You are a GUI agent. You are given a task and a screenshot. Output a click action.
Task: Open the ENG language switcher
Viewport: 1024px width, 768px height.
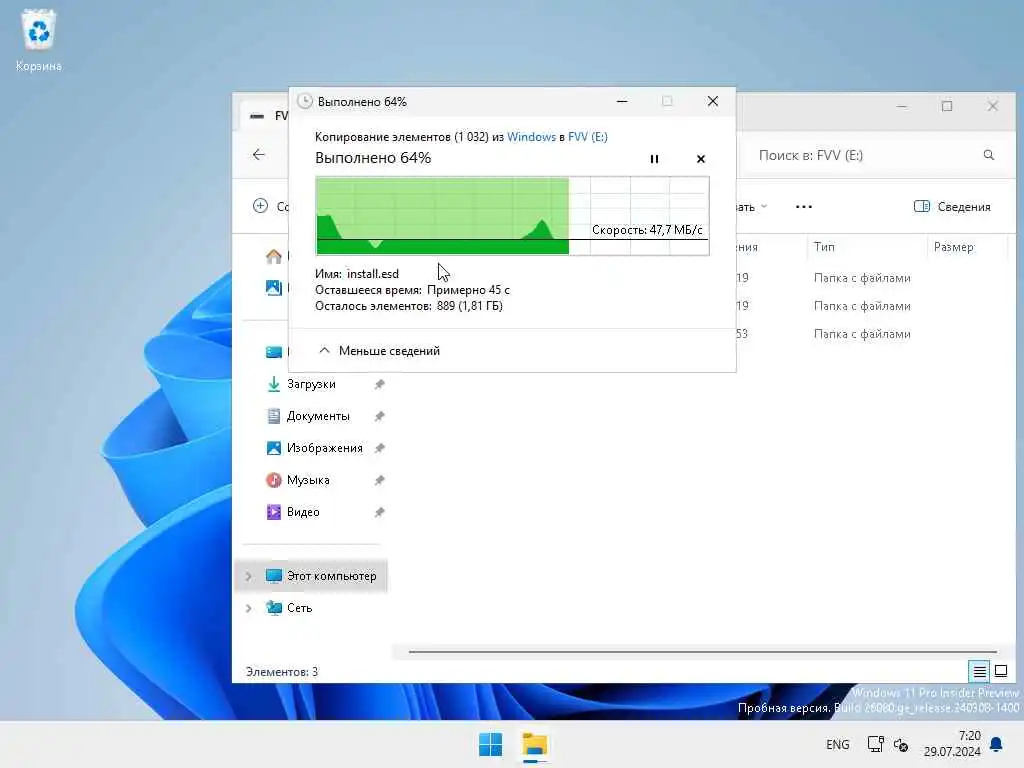pyautogui.click(x=837, y=744)
